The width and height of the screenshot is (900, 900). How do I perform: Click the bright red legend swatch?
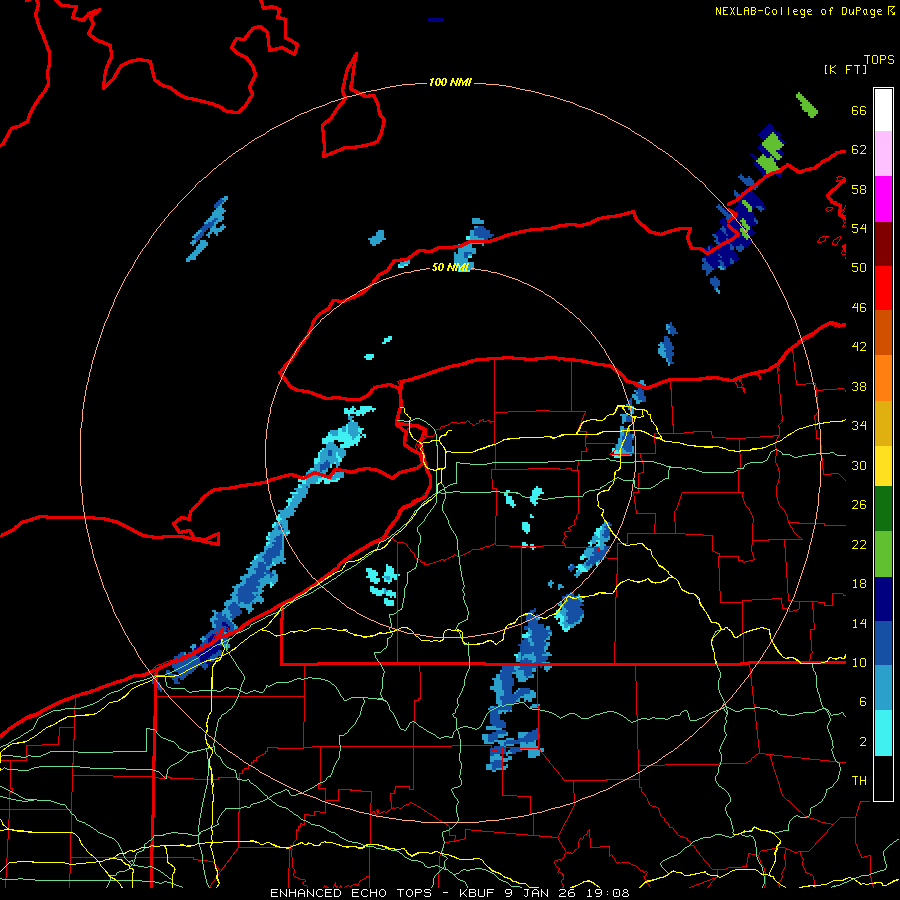tap(883, 288)
